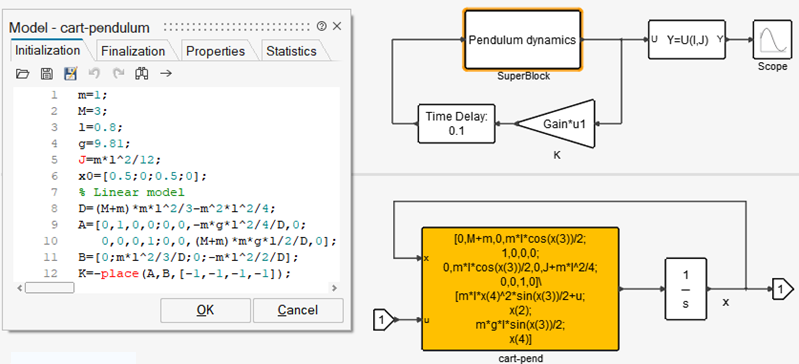Click the open file folder icon
The height and width of the screenshot is (364, 799).
[22, 74]
